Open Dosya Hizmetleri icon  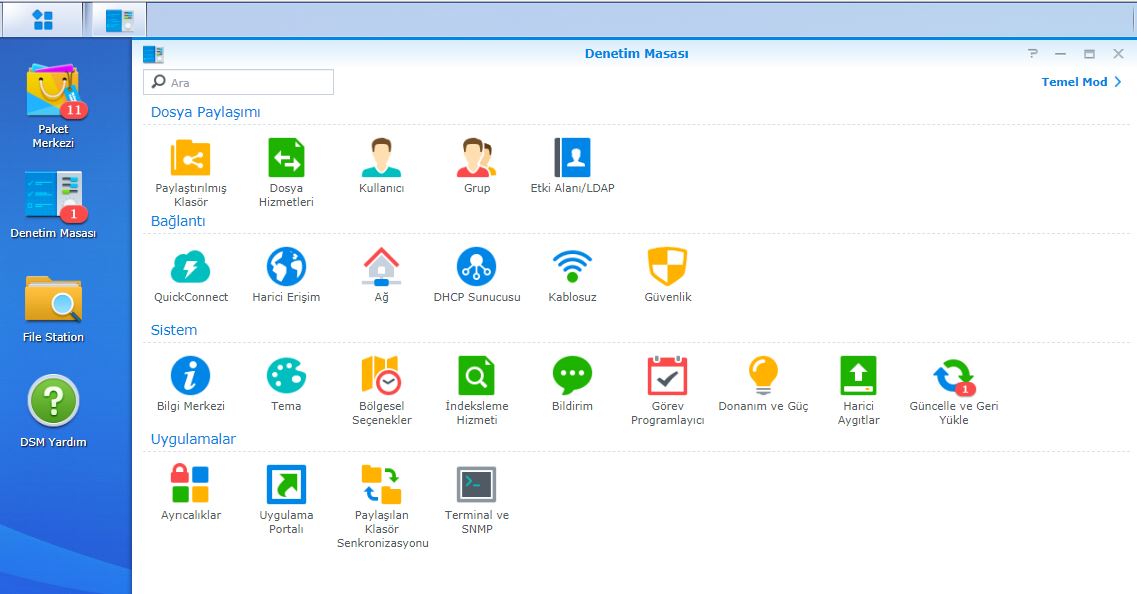pos(286,158)
